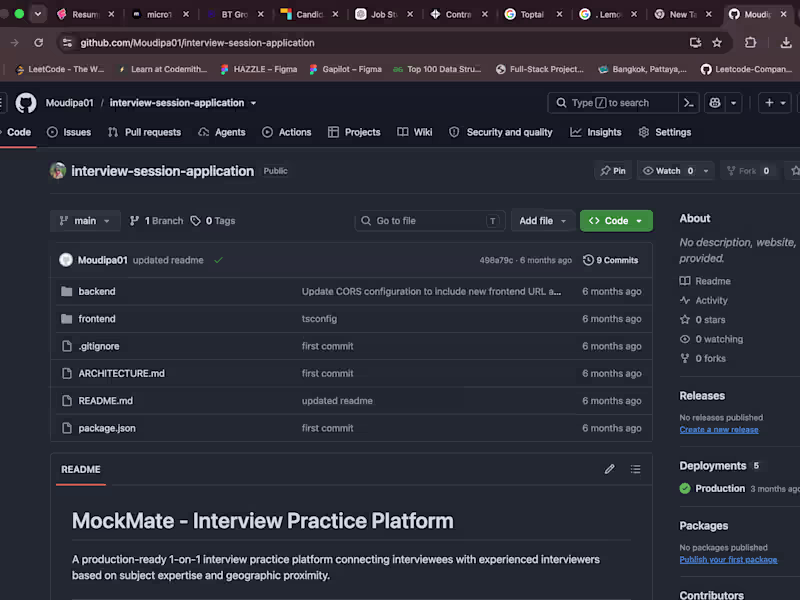Open the browser tab search chevron
The width and height of the screenshot is (800, 600).
pos(38,14)
